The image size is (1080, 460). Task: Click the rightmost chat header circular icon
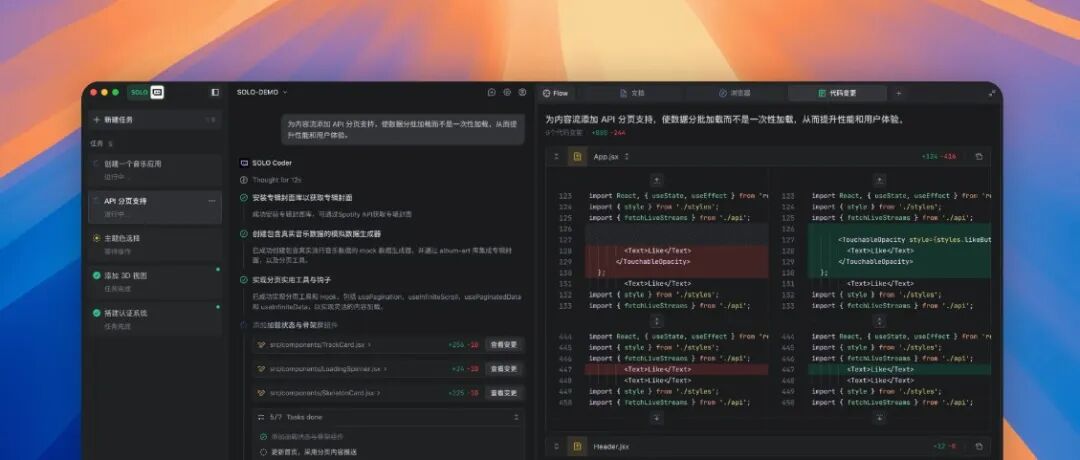(x=522, y=92)
